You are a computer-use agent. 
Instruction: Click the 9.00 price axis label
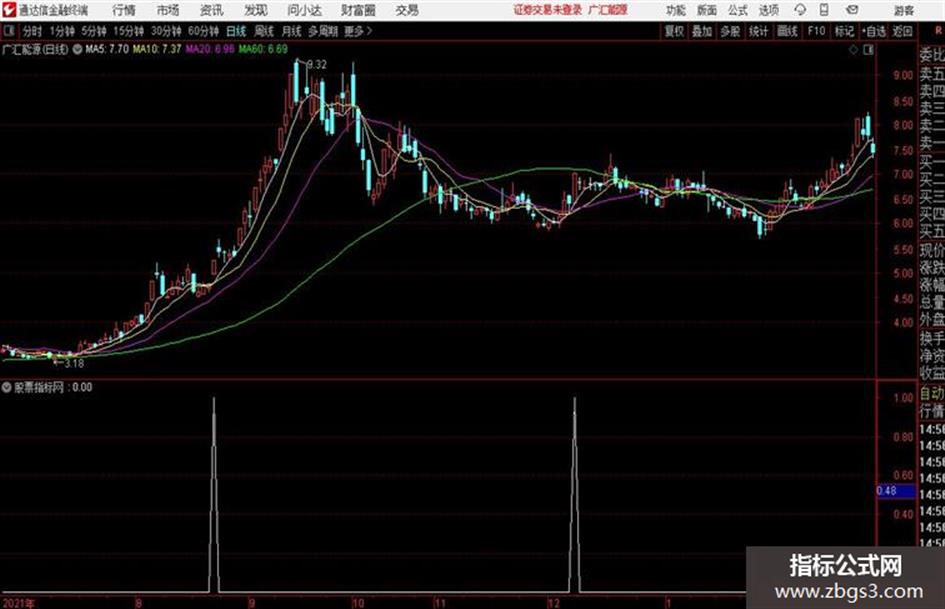point(903,75)
